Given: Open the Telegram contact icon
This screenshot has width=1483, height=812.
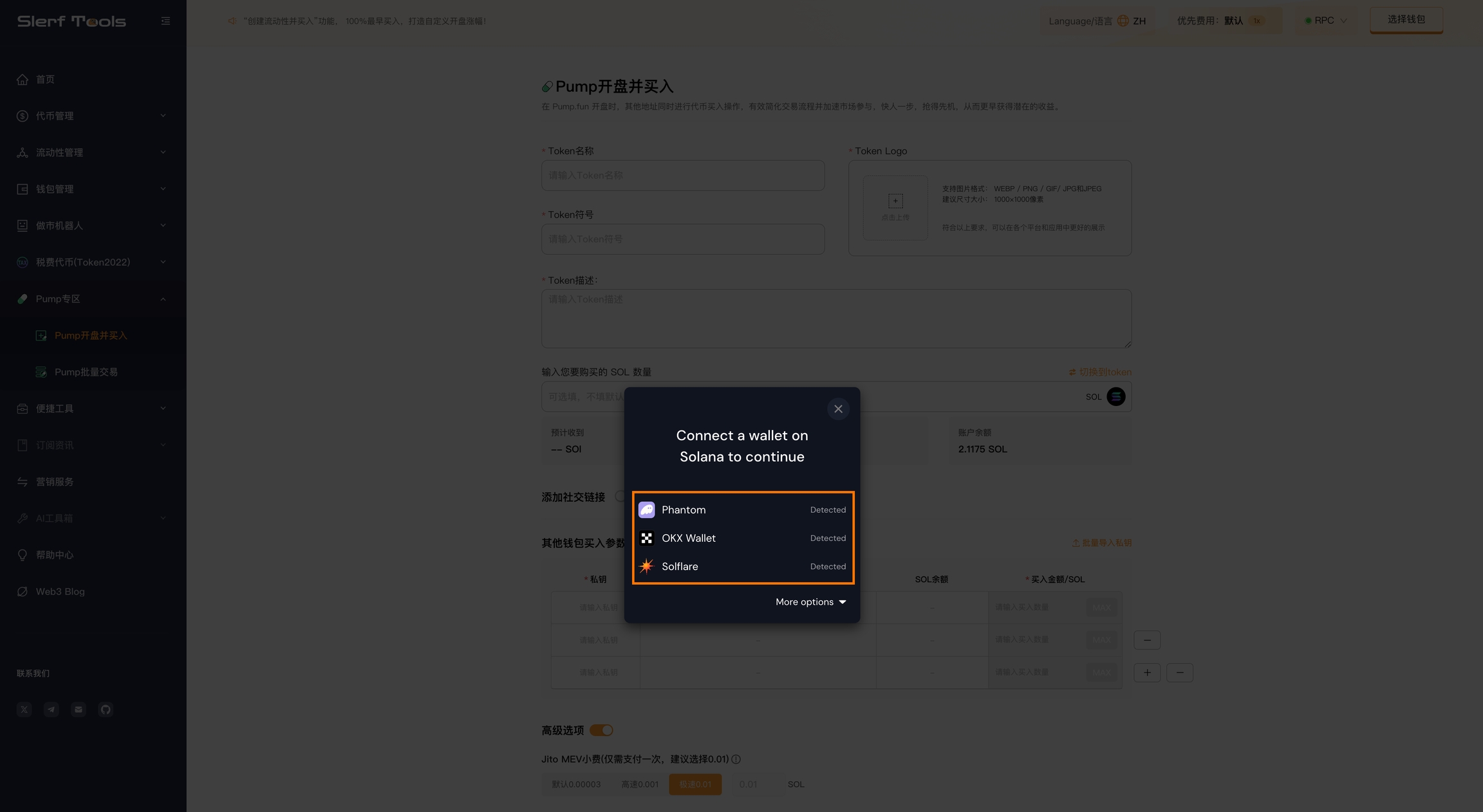Looking at the screenshot, I should pos(51,710).
